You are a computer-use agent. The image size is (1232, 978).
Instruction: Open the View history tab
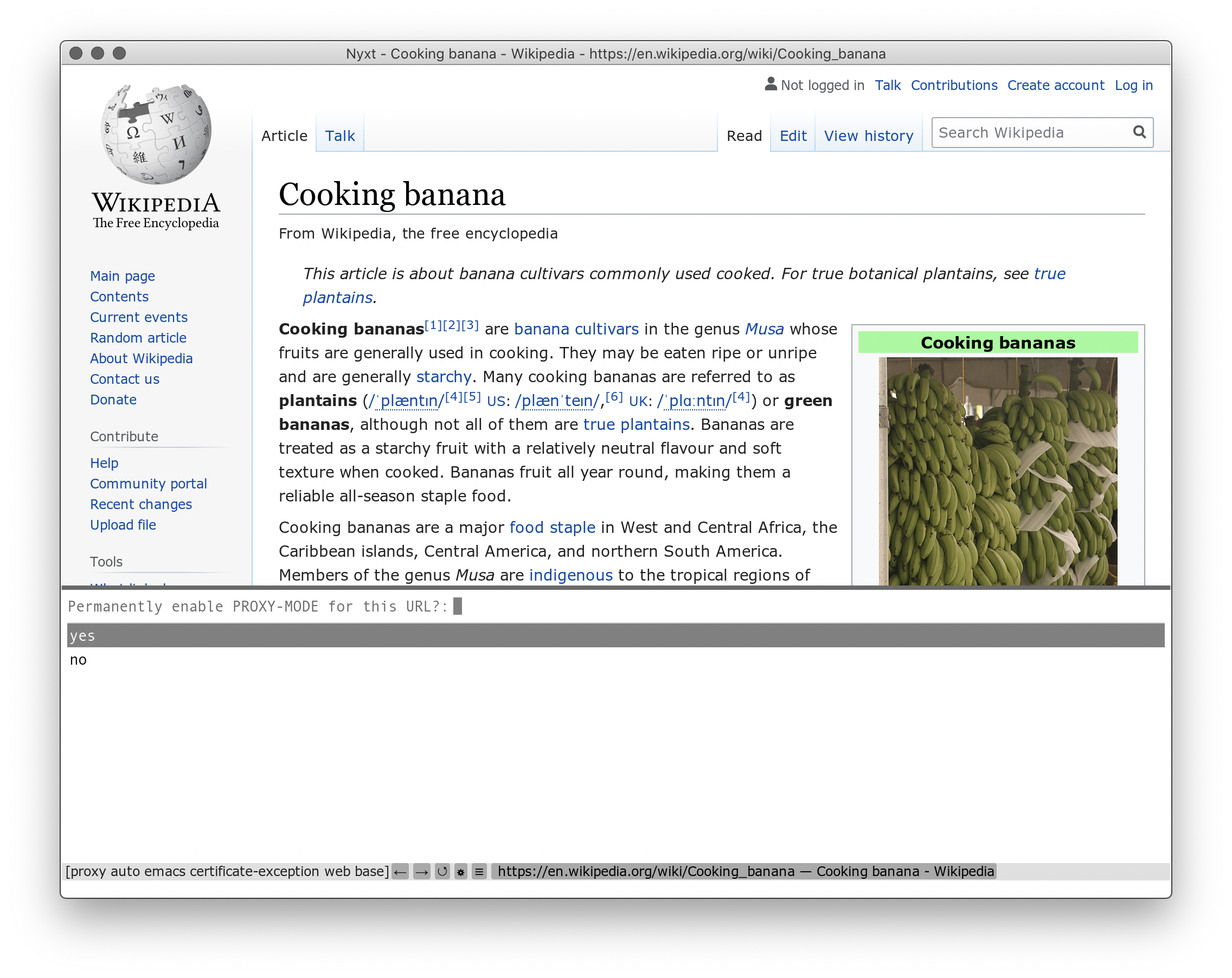tap(868, 136)
